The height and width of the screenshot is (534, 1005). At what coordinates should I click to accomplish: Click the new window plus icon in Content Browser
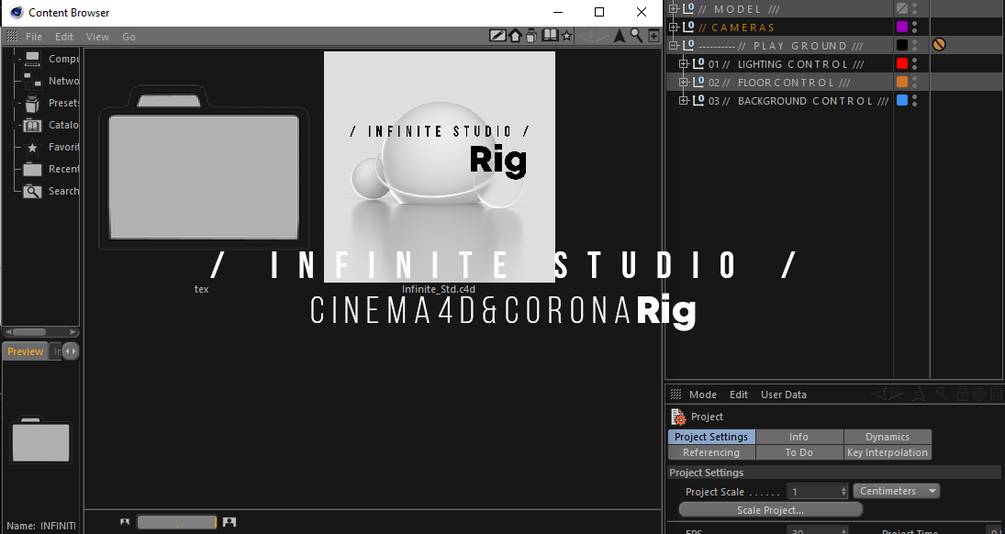tap(654, 37)
